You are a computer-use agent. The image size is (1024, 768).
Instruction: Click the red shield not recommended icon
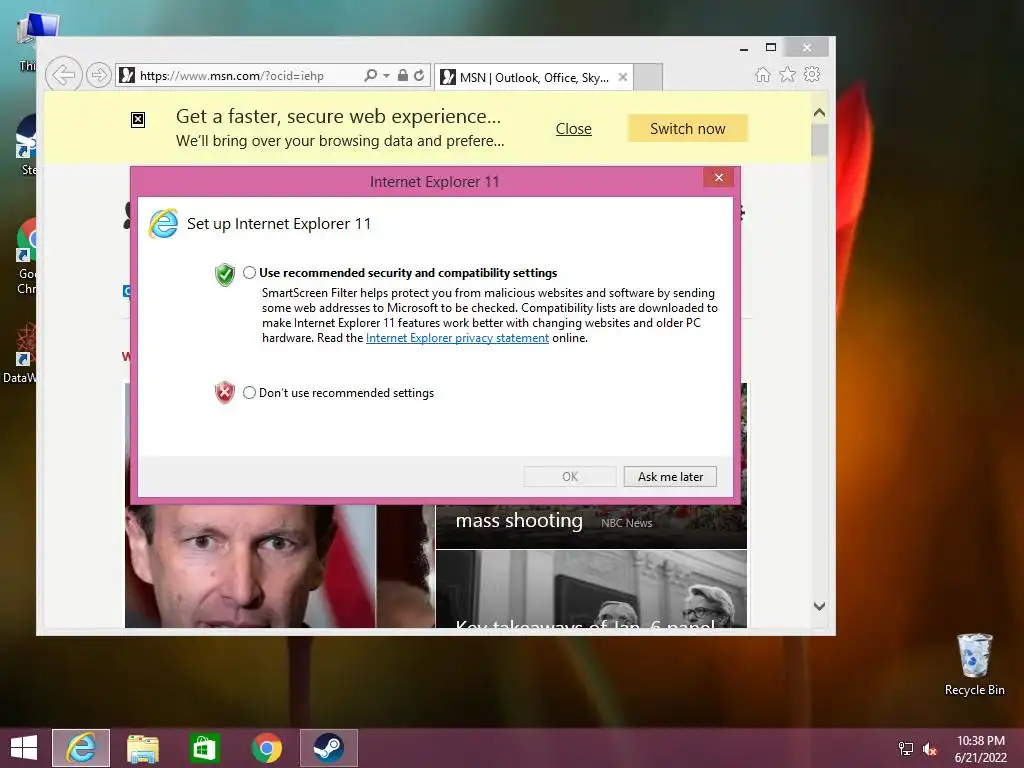[225, 392]
